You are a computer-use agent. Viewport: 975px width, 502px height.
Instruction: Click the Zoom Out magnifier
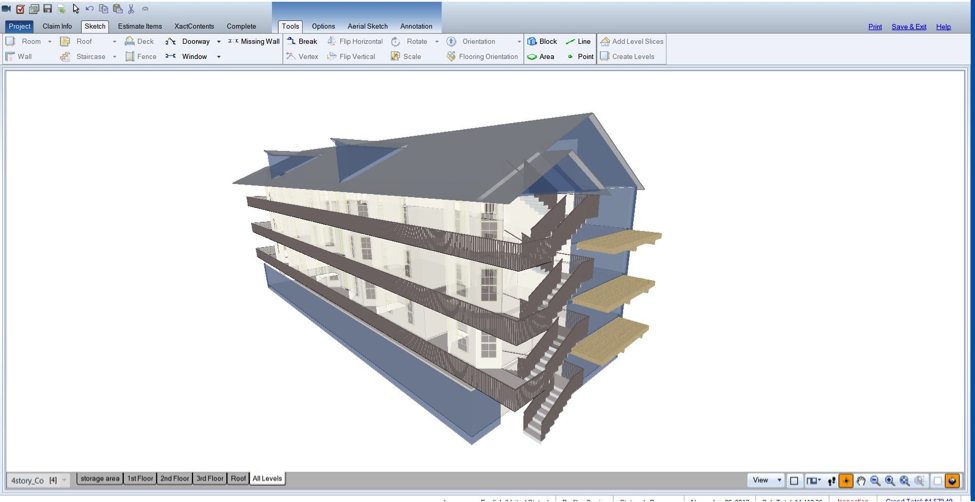875,481
